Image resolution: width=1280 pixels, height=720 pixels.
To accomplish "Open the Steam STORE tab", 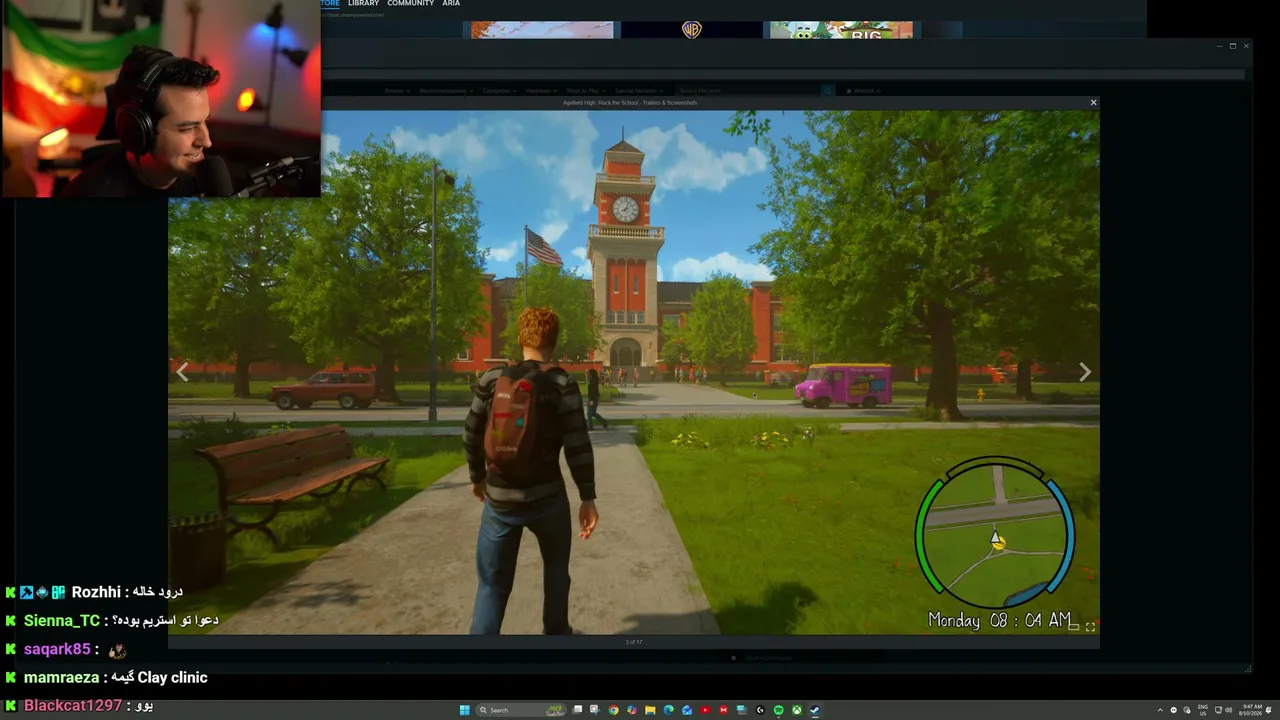I will (x=330, y=3).
